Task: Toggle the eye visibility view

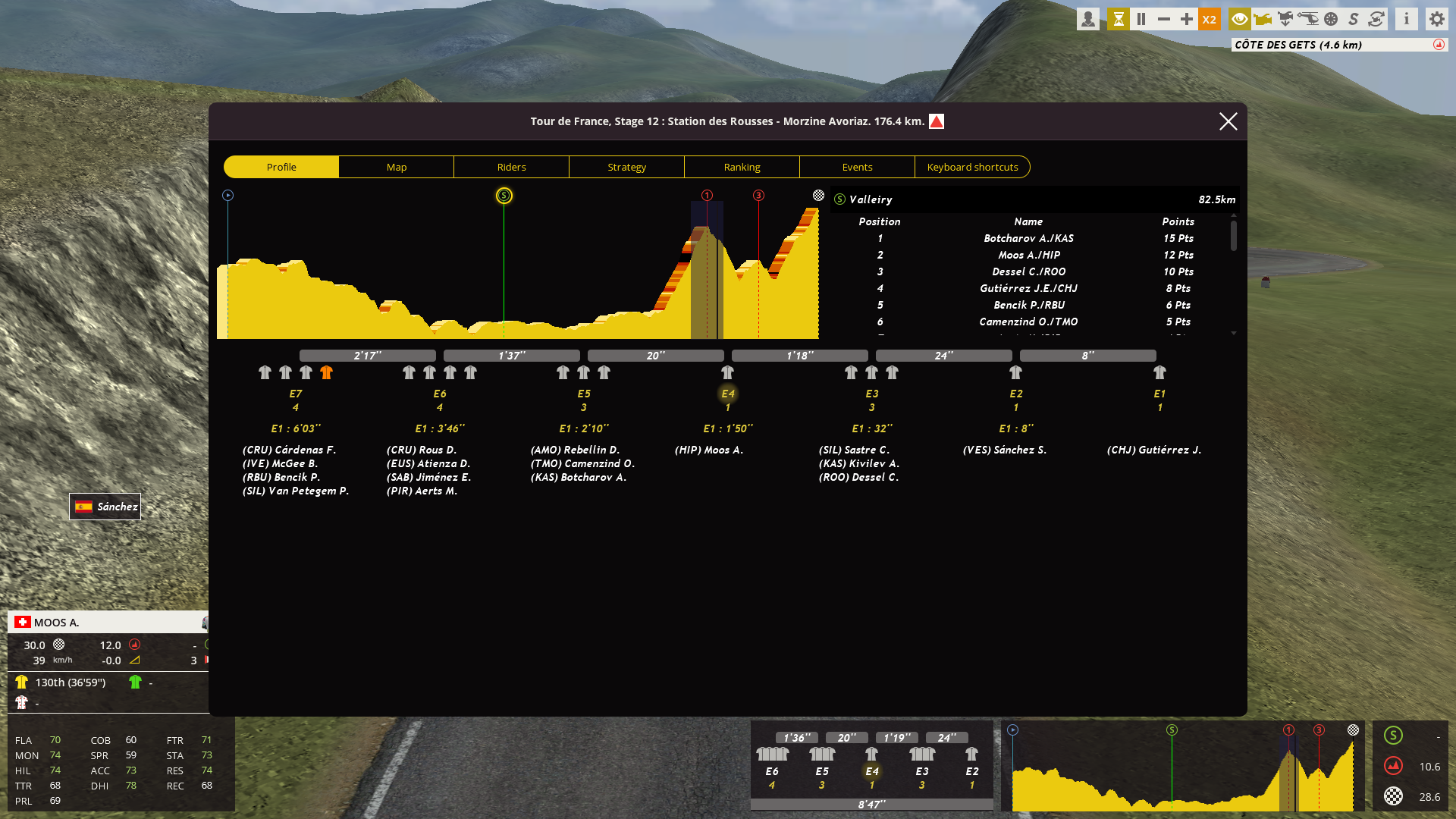Action: click(x=1240, y=19)
